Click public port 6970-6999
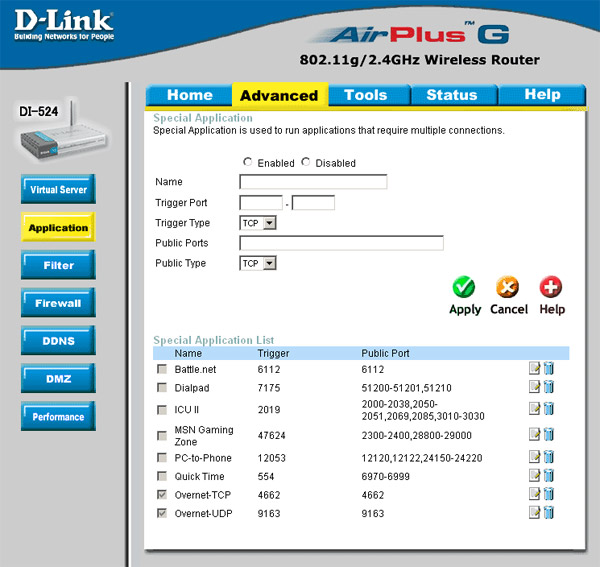This screenshot has height=567, width=600. (385, 476)
